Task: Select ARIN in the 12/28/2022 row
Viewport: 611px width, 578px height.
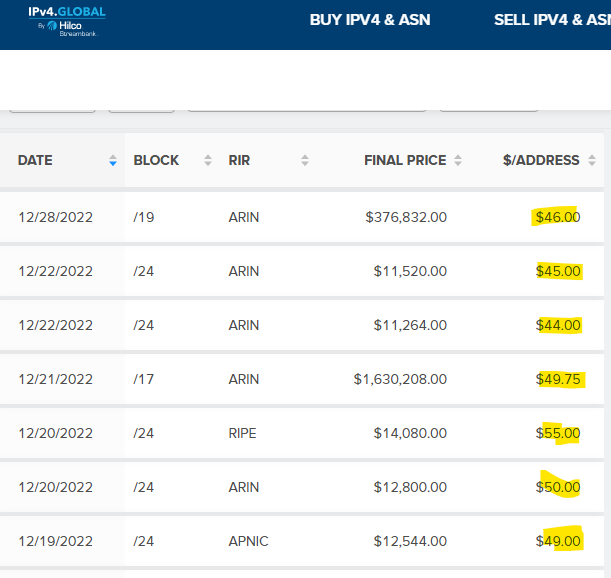Action: pyautogui.click(x=244, y=217)
